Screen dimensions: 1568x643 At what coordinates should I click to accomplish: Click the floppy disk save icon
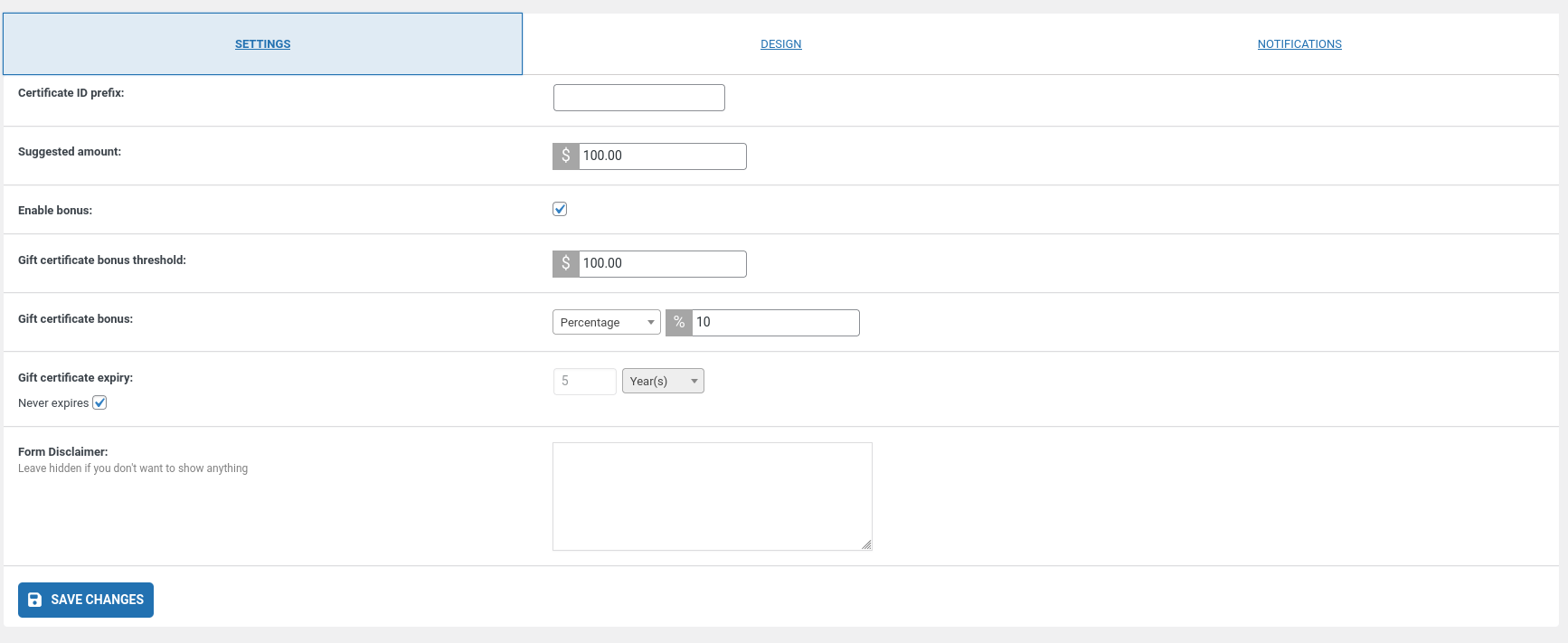pyautogui.click(x=35, y=600)
